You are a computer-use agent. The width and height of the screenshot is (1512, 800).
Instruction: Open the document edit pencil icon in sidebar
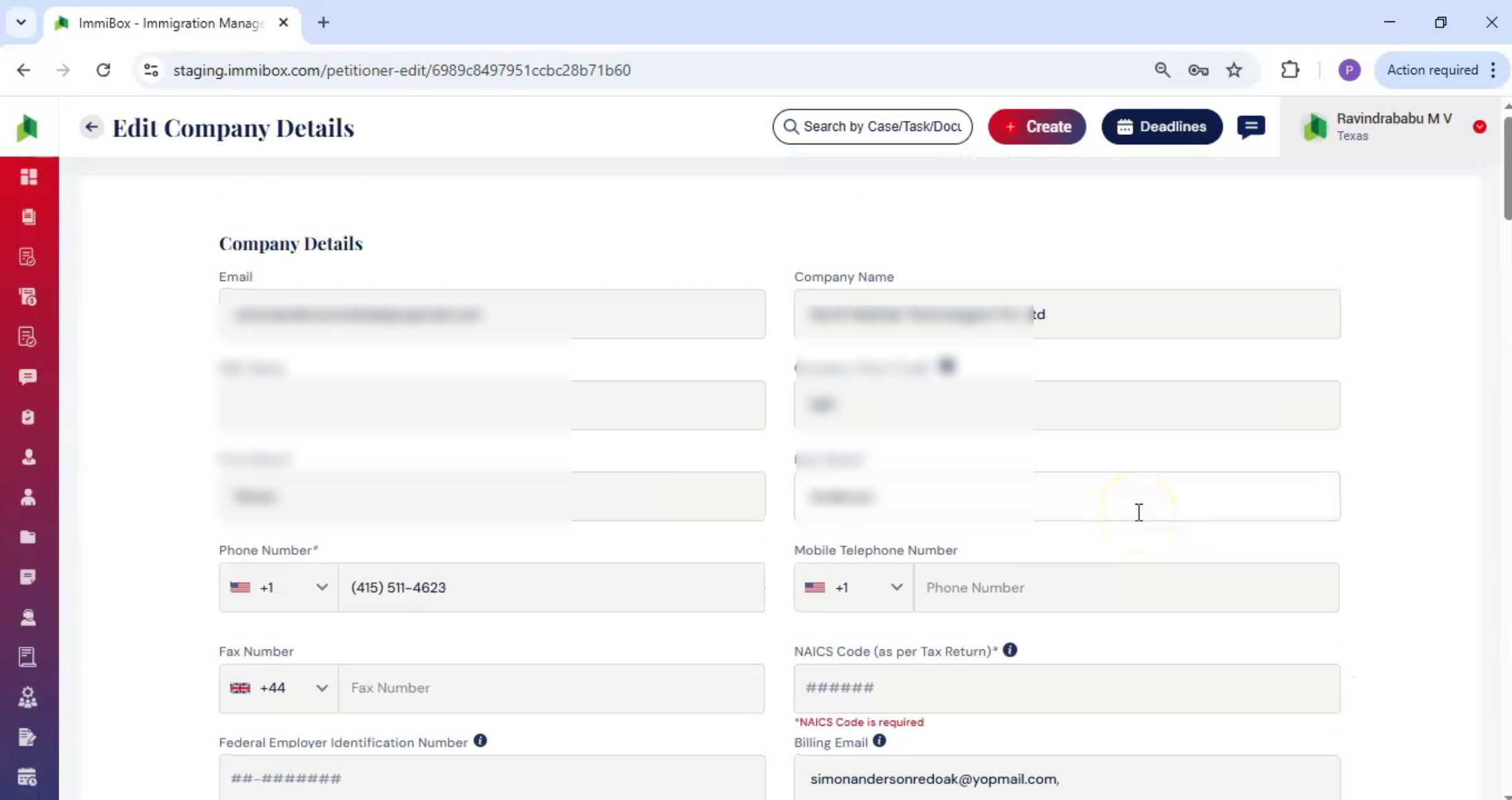click(x=28, y=737)
